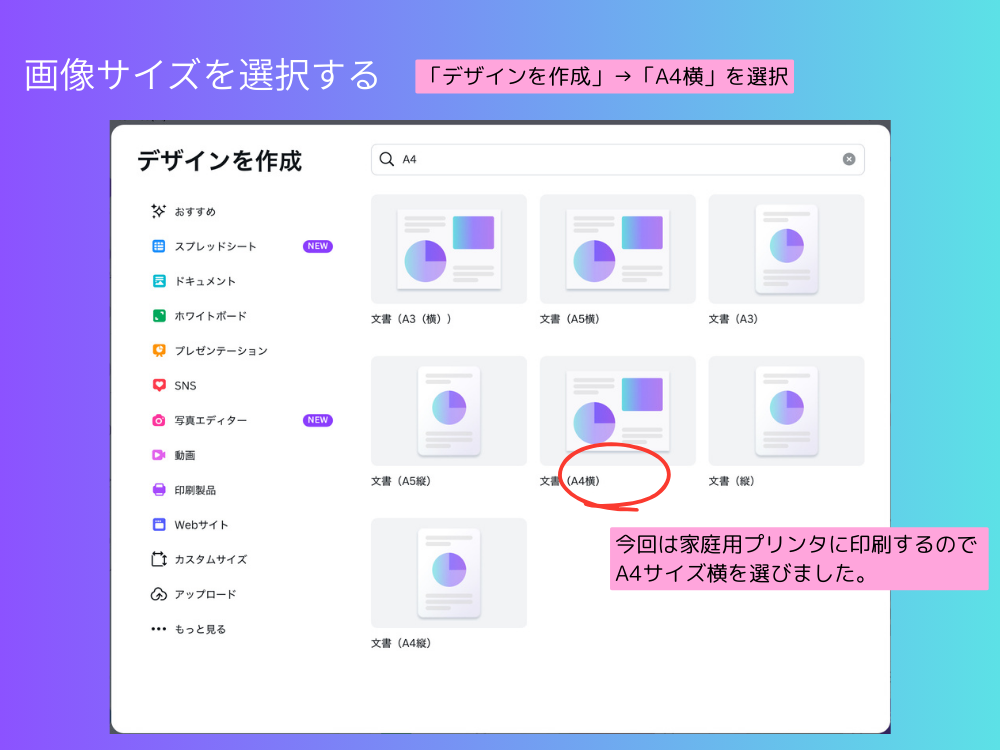1000x750 pixels.
Task: Open カスタムサイズ from the sidebar
Action: pyautogui.click(x=158, y=559)
